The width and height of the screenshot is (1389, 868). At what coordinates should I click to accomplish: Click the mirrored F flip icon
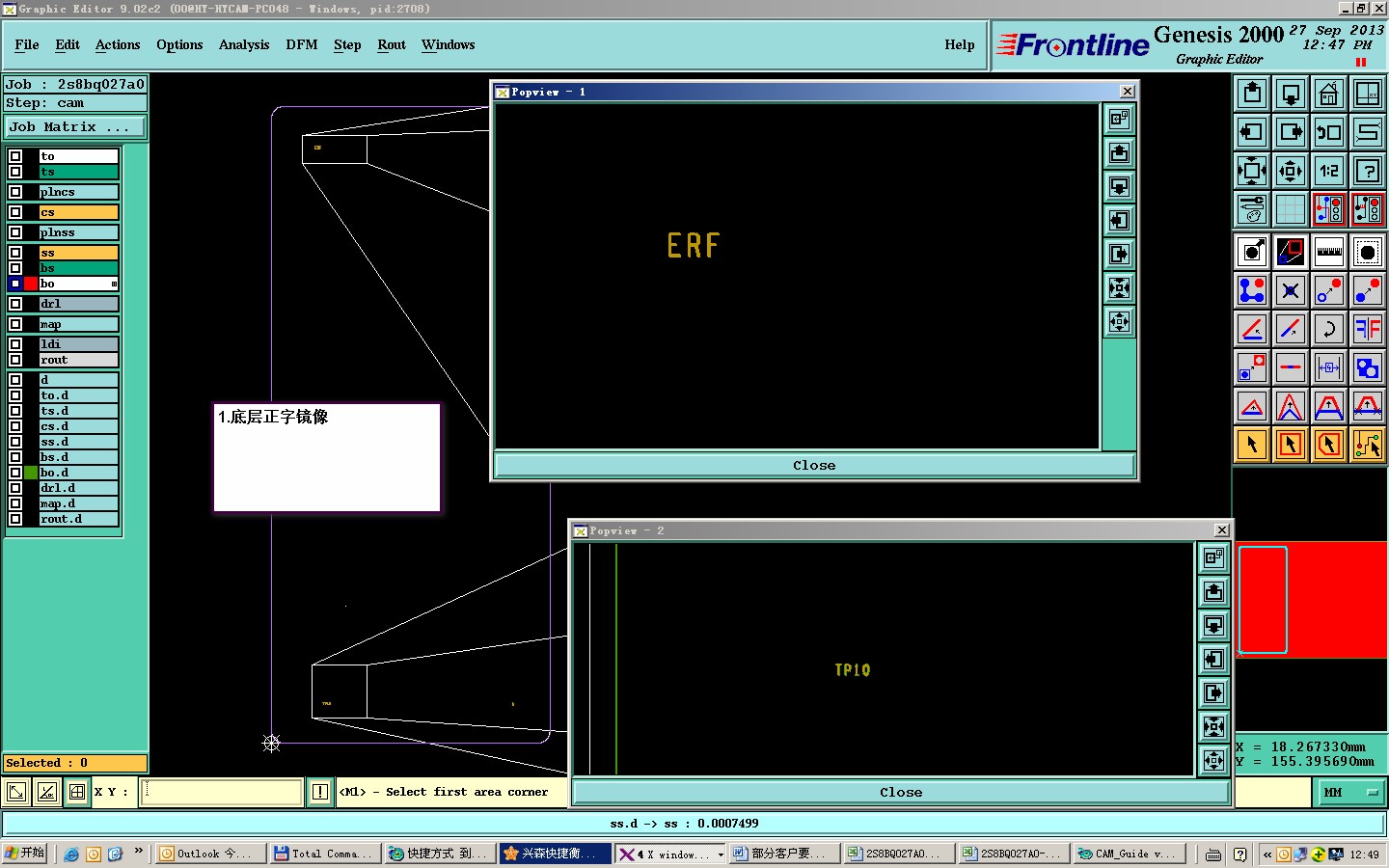click(x=1368, y=329)
